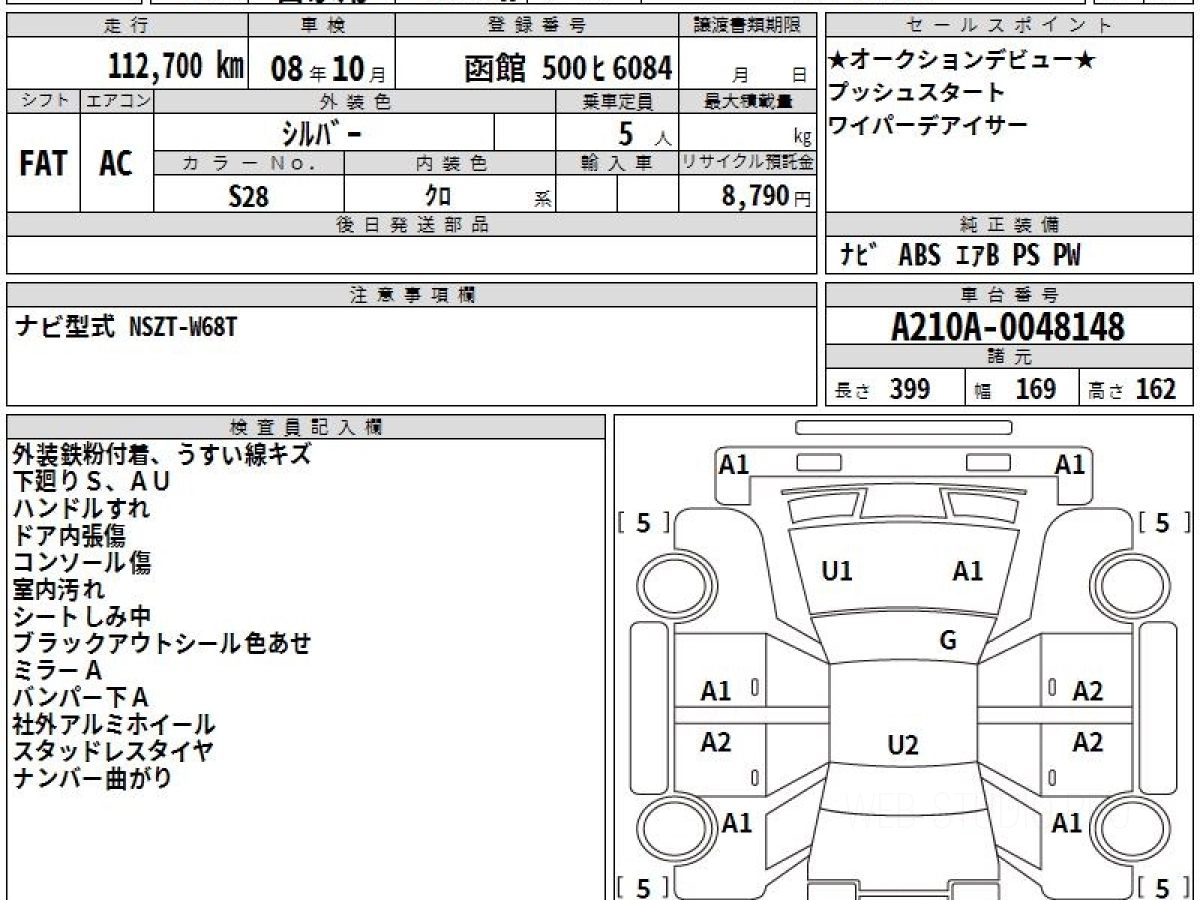Image resolution: width=1200 pixels, height=900 pixels.
Task: Select the ワイパーデアイサー line
Action: 928,125
